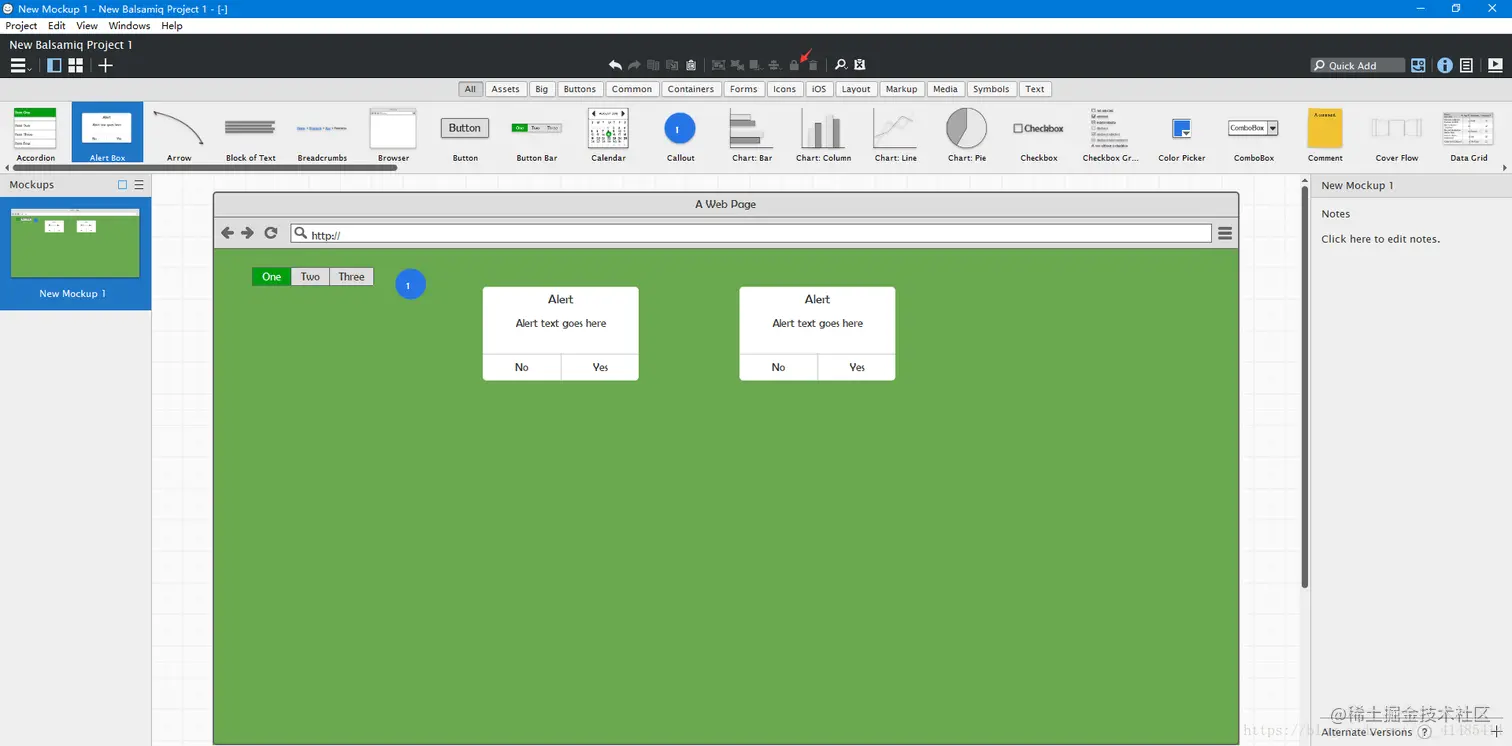
Task: Pick the Accordion control from library
Action: click(35, 134)
